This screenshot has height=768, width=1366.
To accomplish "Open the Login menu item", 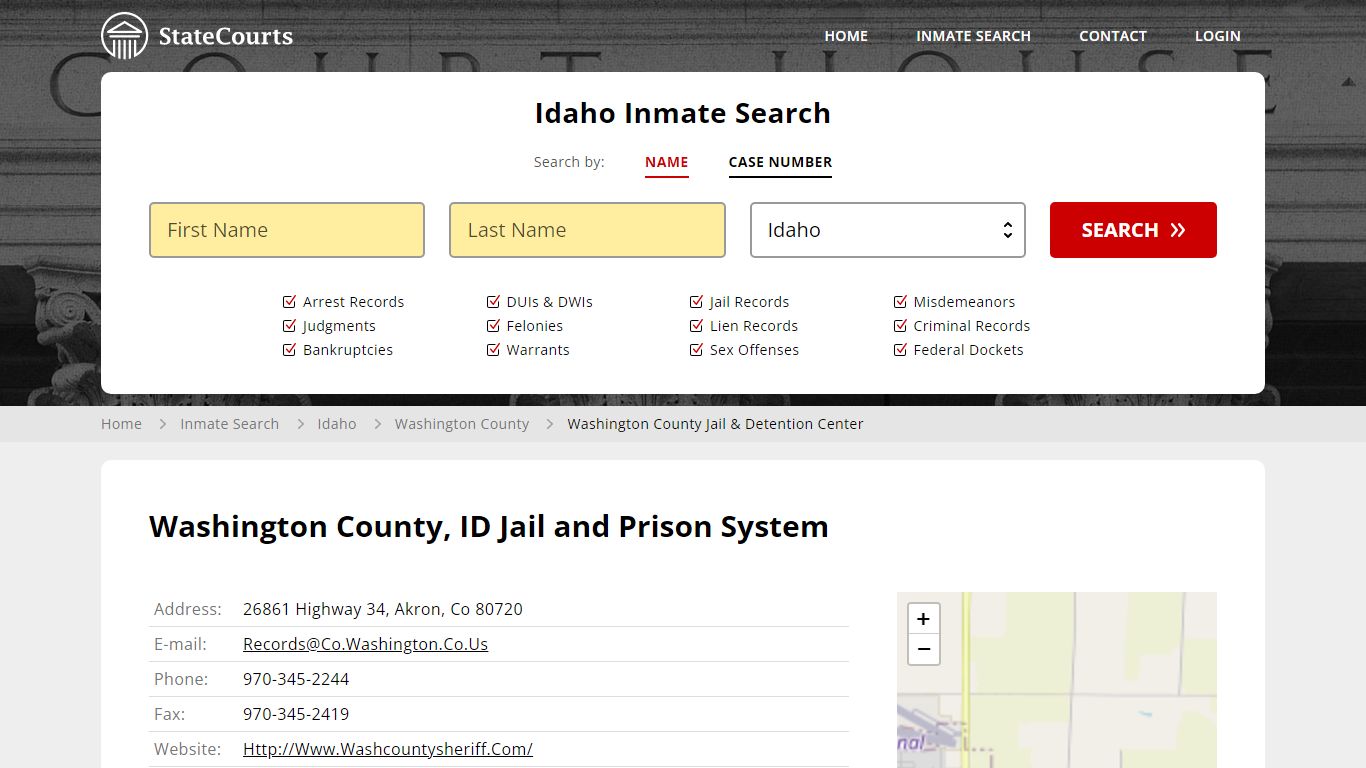I will 1217,36.
